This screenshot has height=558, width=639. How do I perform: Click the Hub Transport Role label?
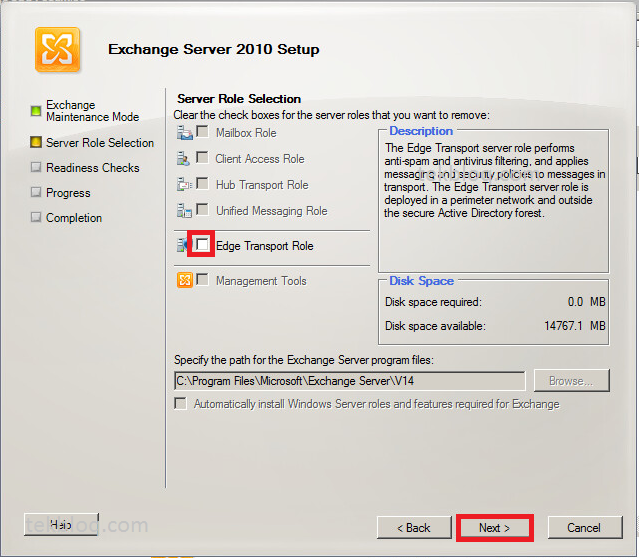coord(262,185)
